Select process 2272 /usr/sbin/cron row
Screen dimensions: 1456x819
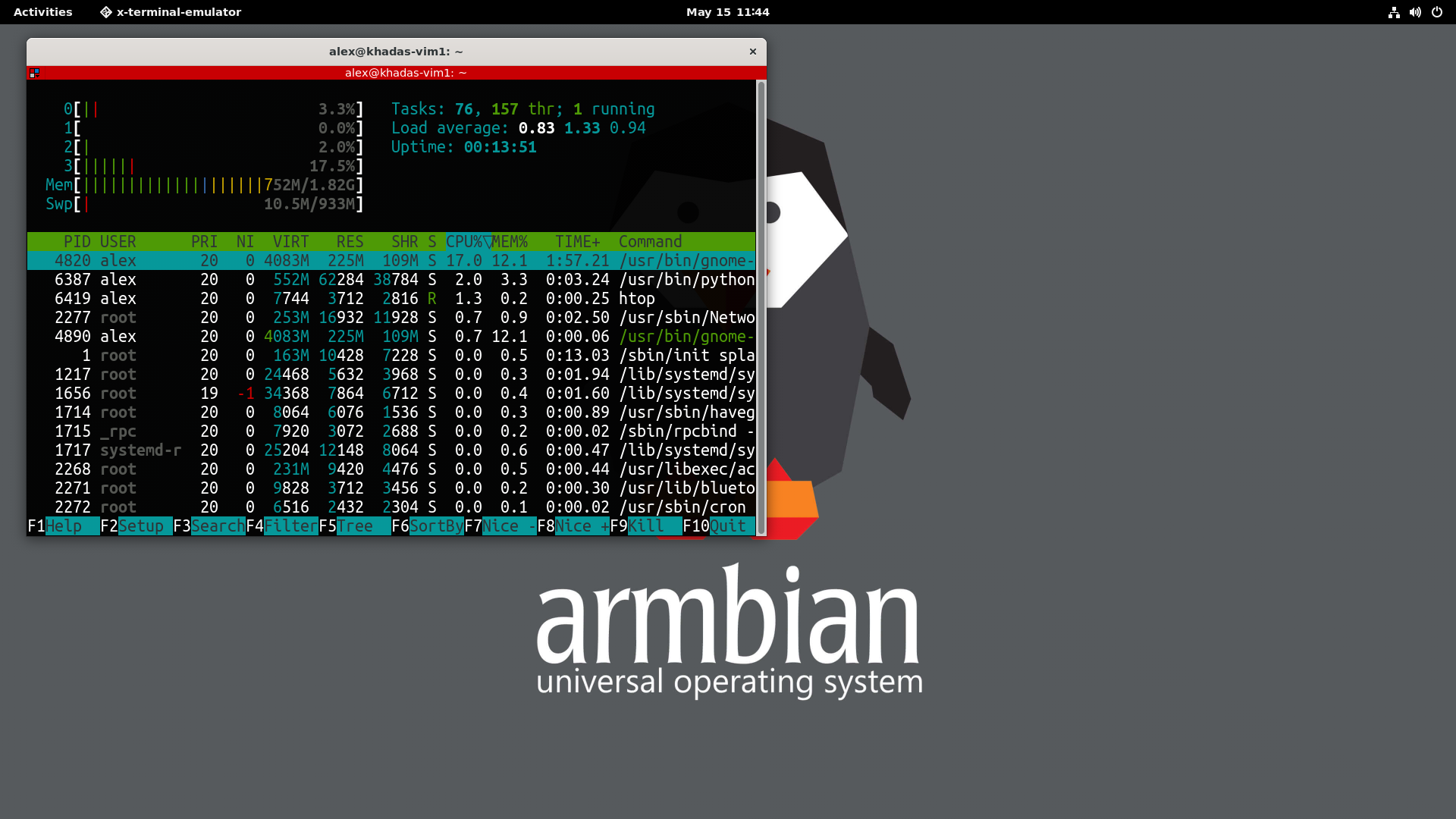[391, 507]
